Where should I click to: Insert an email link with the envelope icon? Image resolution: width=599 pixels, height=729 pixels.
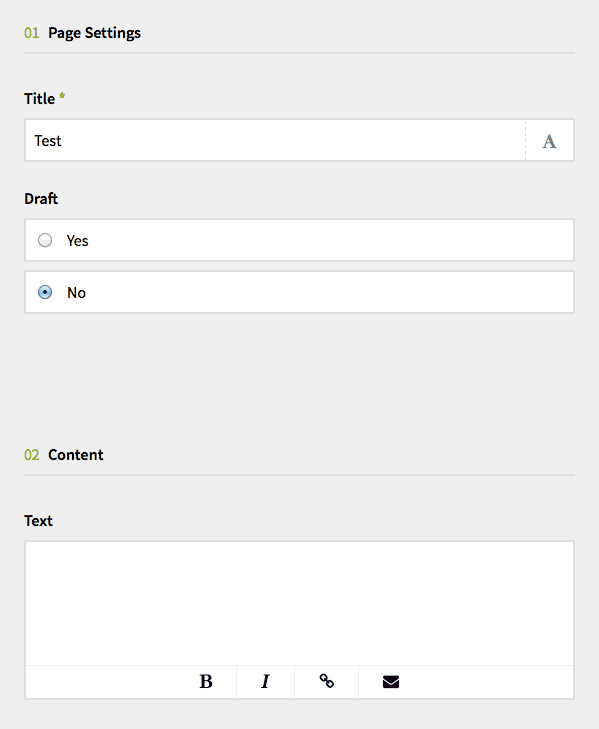(391, 682)
